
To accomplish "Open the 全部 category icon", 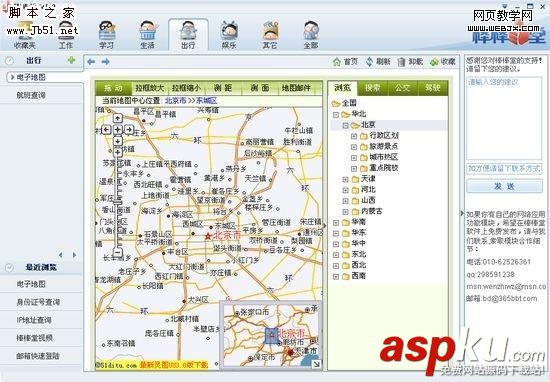I will point(311,35).
